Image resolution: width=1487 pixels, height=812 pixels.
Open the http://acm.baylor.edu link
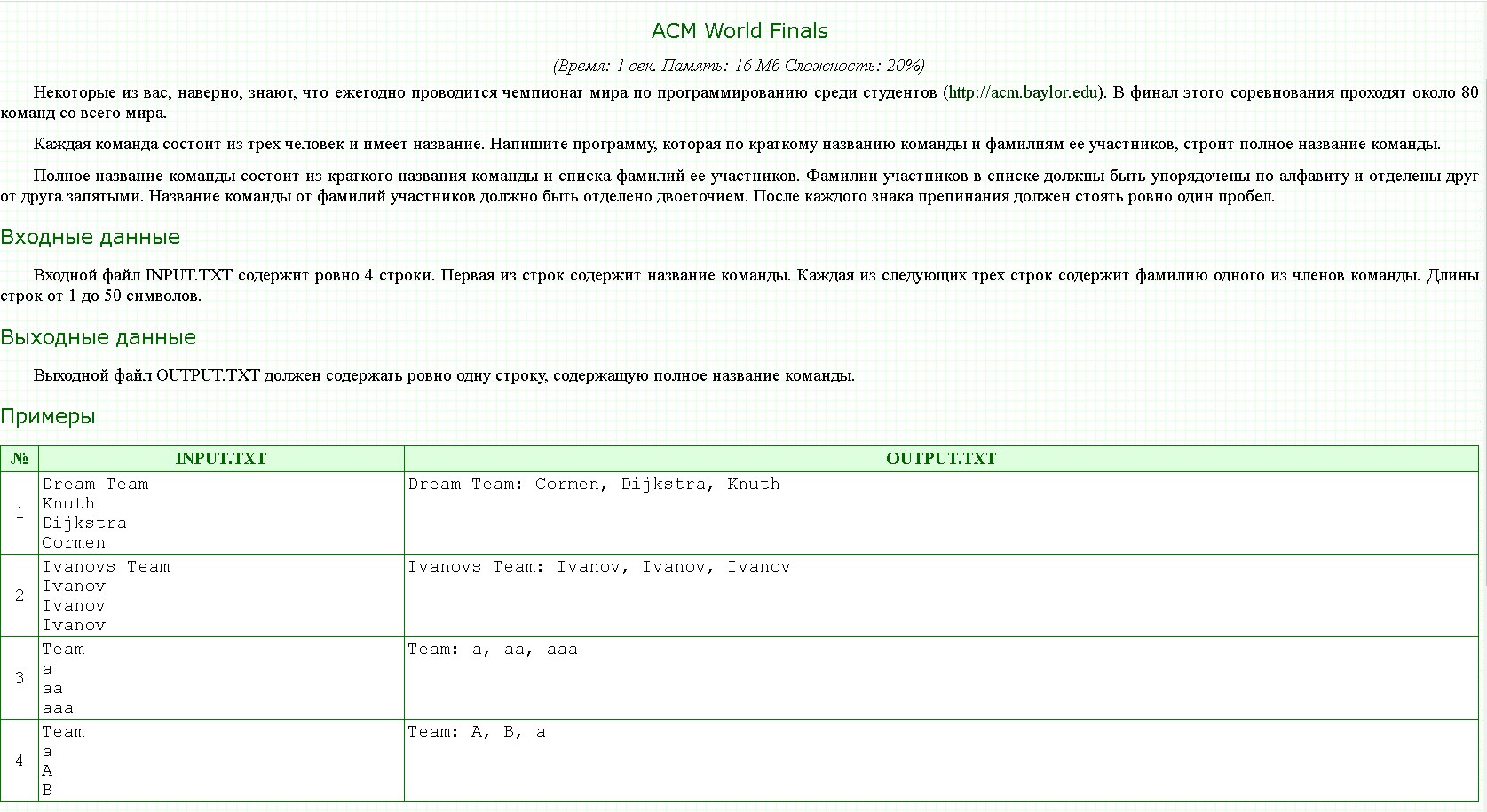click(1024, 92)
